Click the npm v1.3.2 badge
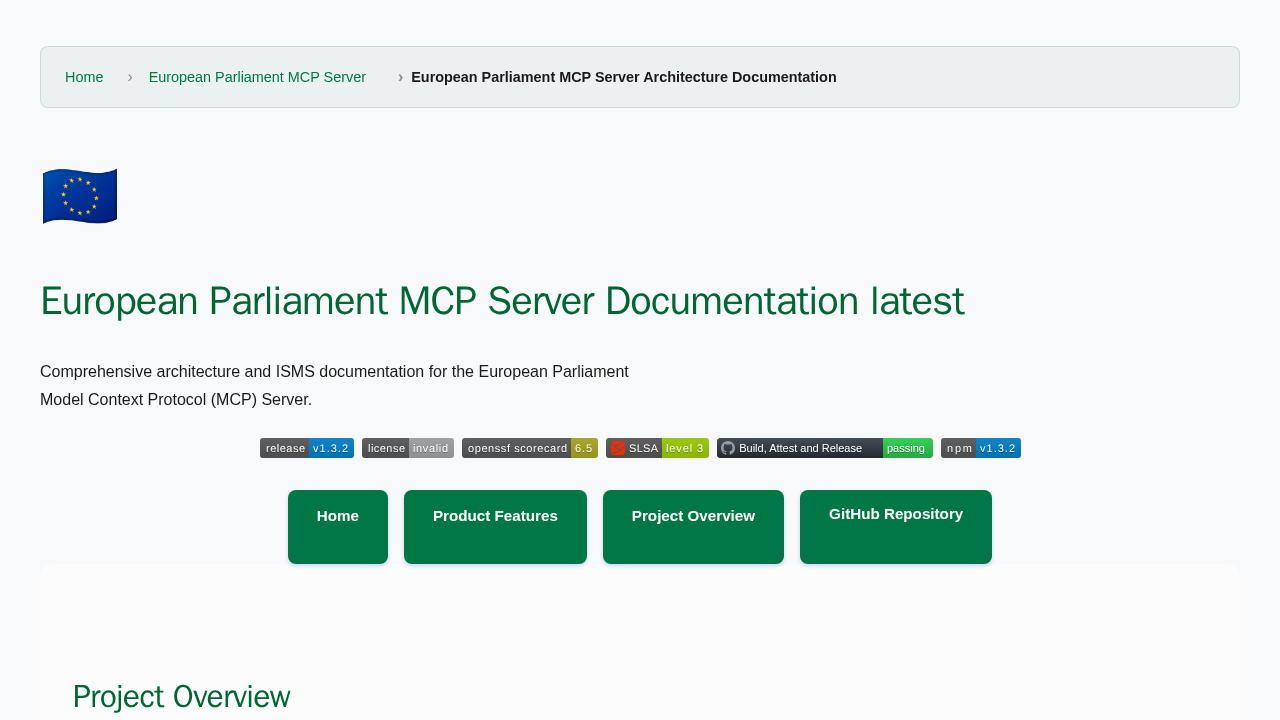 coord(981,448)
